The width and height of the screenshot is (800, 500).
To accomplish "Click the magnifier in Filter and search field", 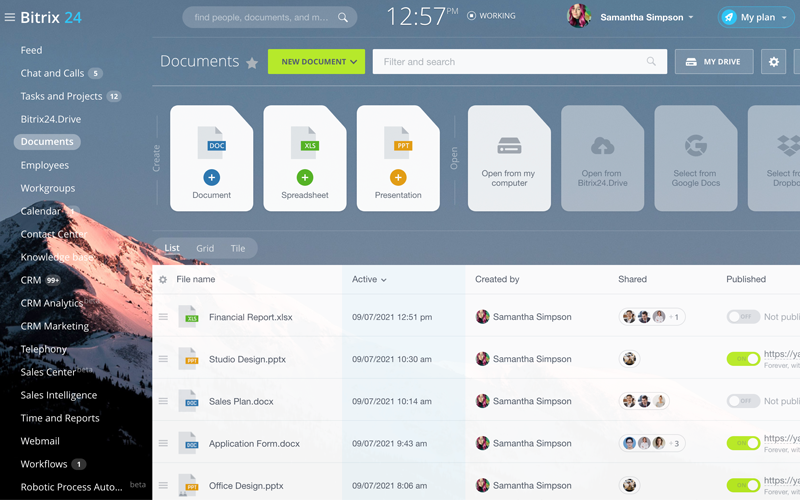I will tap(651, 61).
